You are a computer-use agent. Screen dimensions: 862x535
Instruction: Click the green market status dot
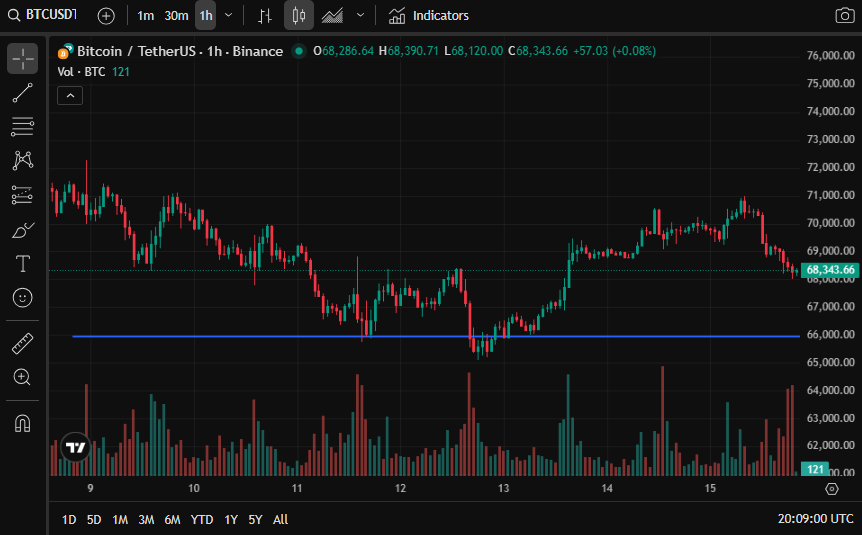(x=299, y=51)
